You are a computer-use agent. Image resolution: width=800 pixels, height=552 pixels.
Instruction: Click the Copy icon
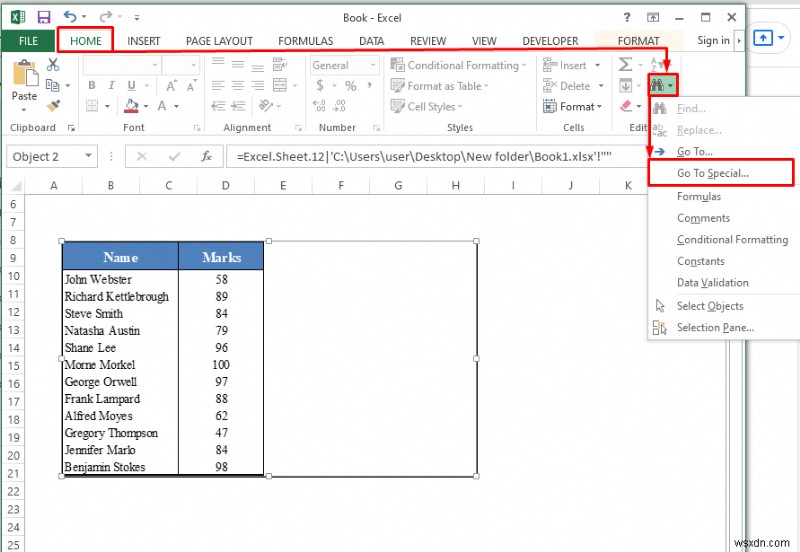coord(52,85)
